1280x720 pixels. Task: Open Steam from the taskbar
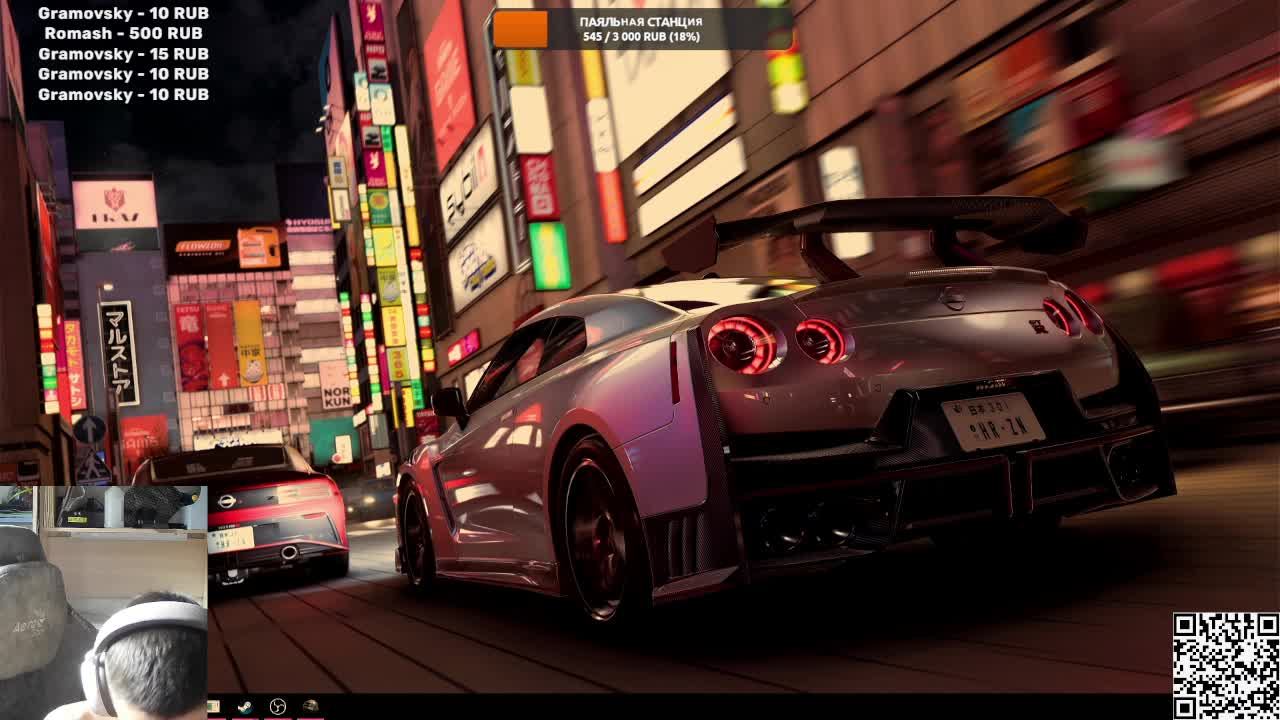245,707
